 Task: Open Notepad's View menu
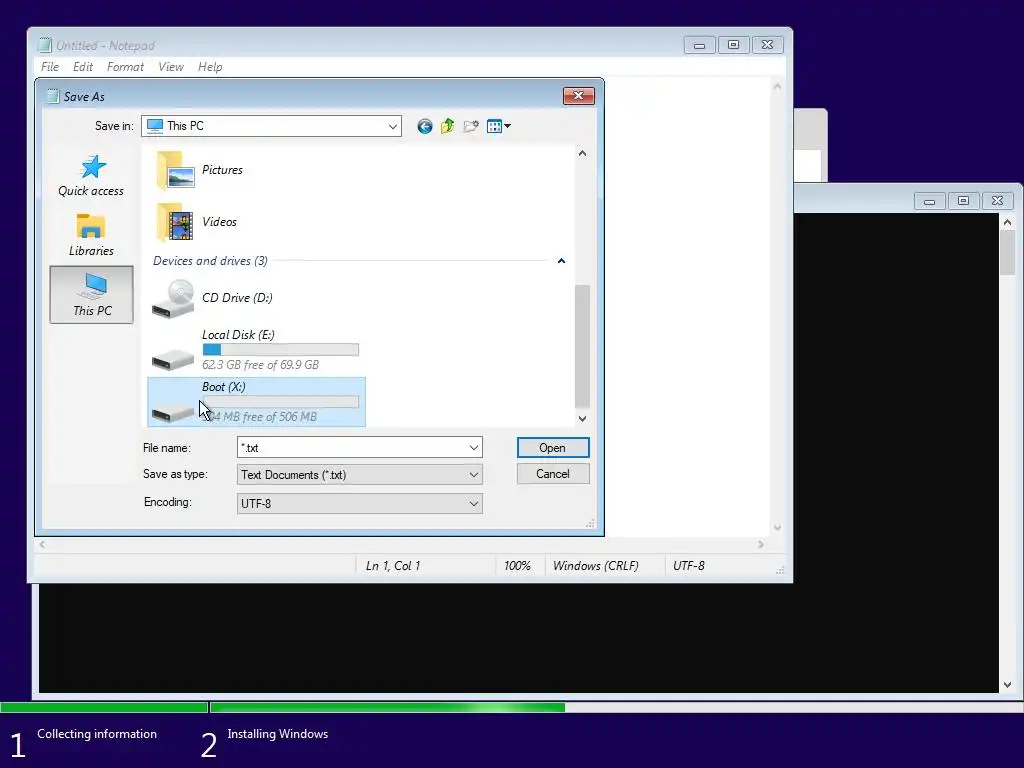pos(170,67)
